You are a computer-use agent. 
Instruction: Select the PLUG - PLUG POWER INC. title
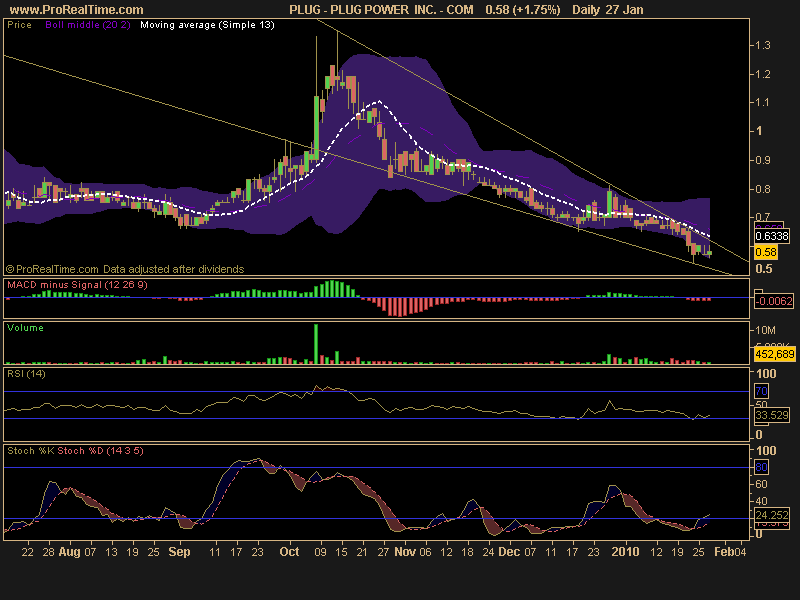(381, 10)
